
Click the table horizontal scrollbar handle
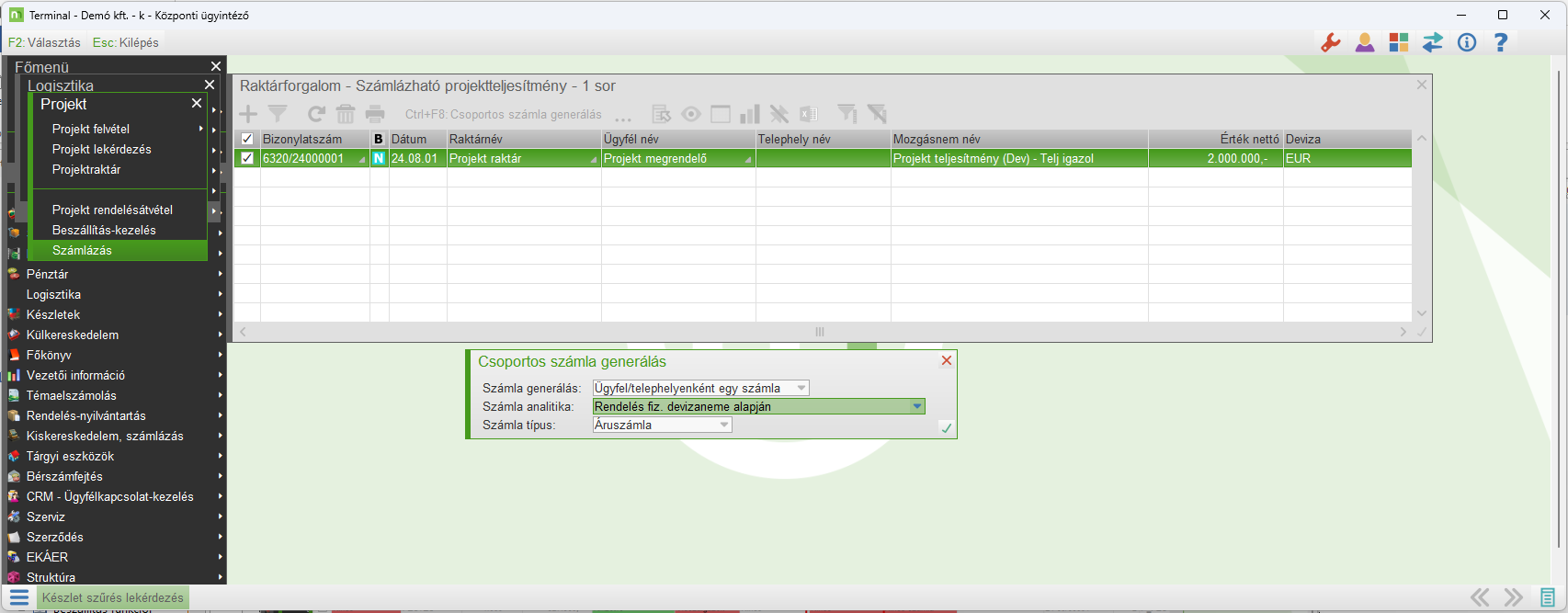click(x=820, y=332)
